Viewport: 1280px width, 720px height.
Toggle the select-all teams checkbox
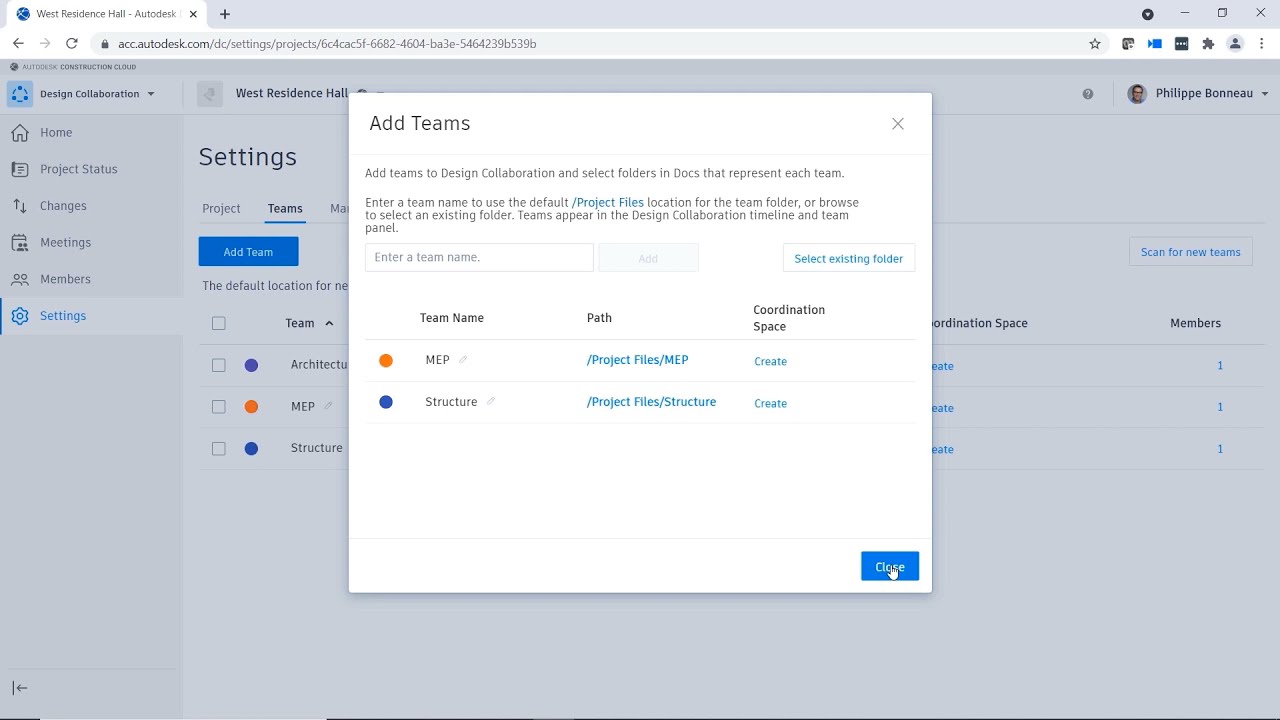(x=219, y=323)
